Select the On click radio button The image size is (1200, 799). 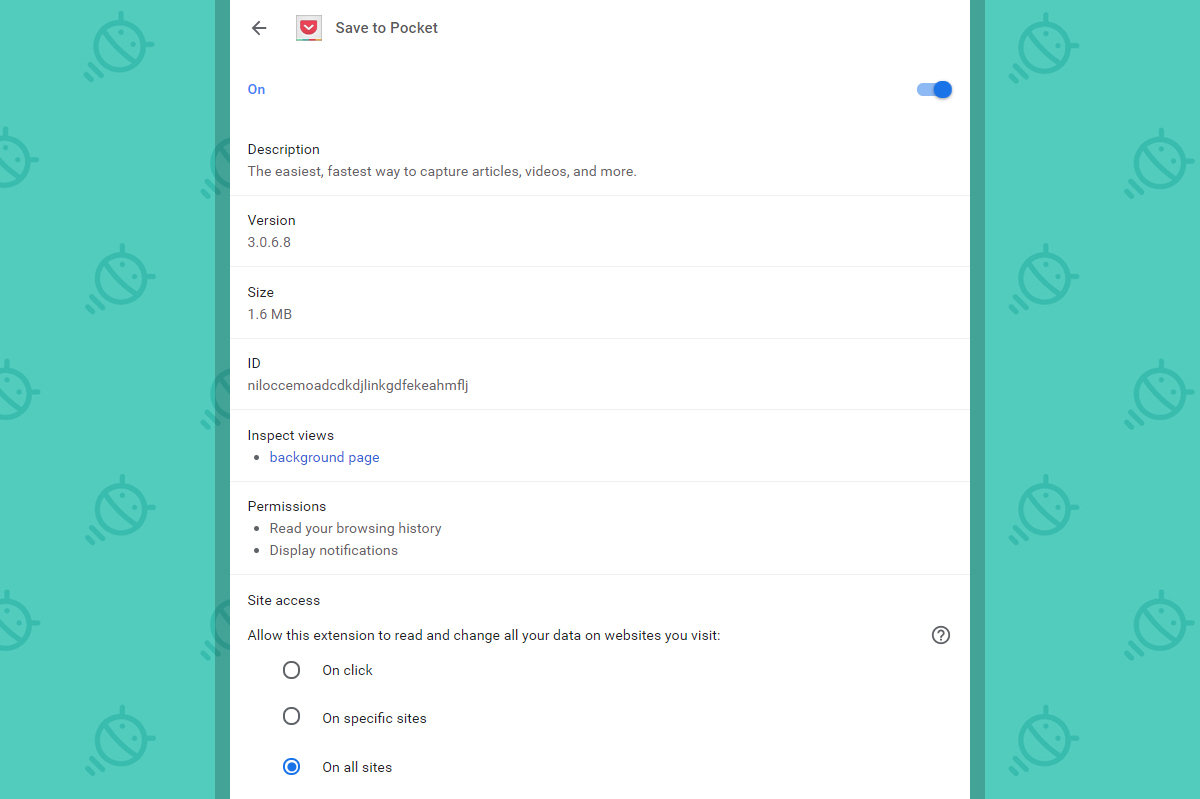291,670
